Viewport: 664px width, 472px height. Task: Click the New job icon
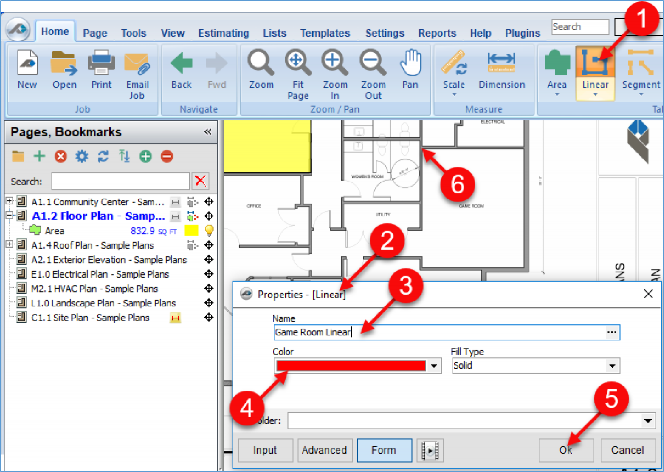27,63
